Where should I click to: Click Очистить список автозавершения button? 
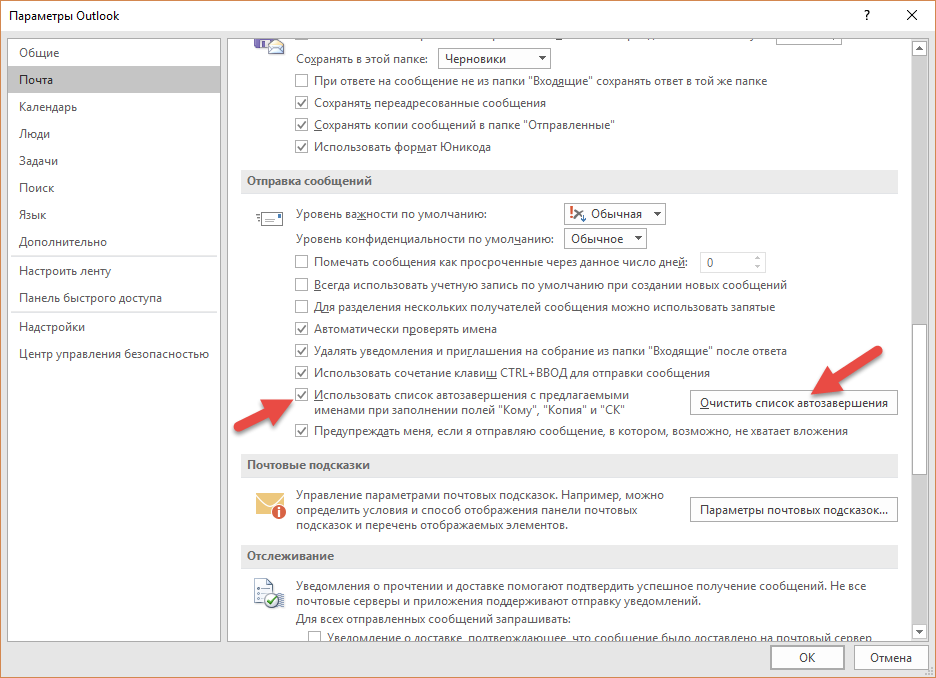[793, 403]
